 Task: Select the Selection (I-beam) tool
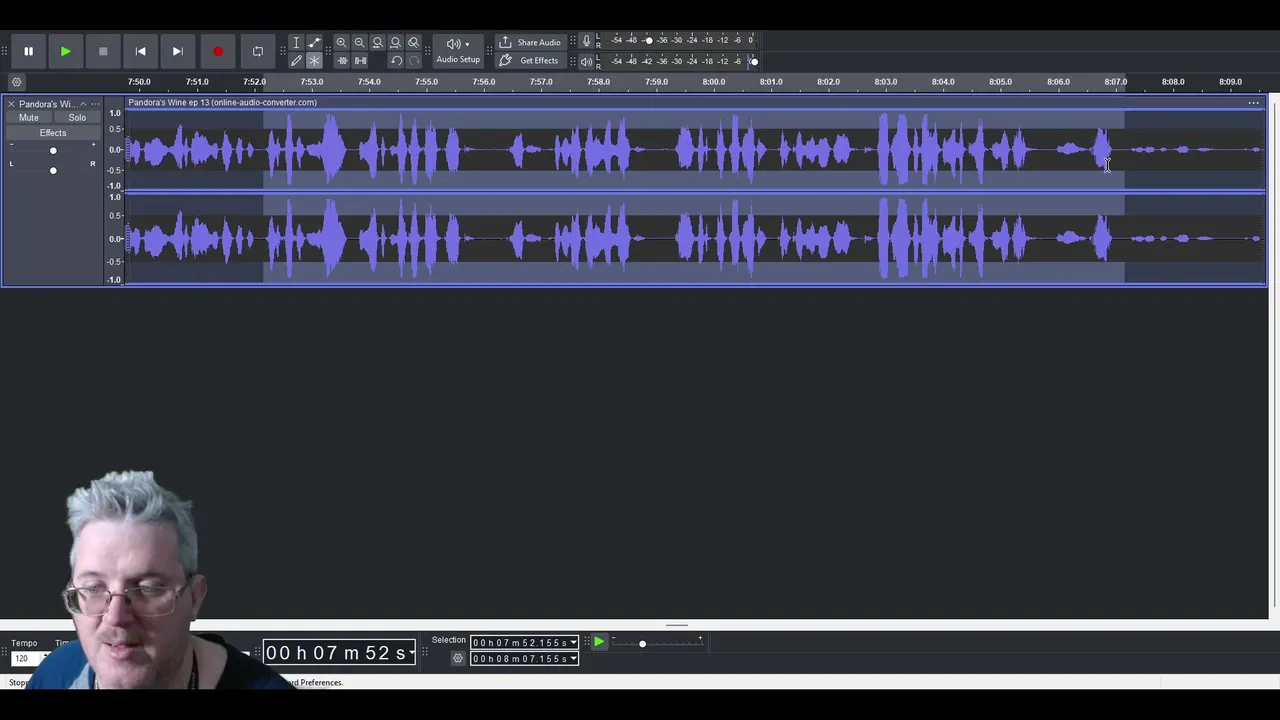pyautogui.click(x=296, y=43)
